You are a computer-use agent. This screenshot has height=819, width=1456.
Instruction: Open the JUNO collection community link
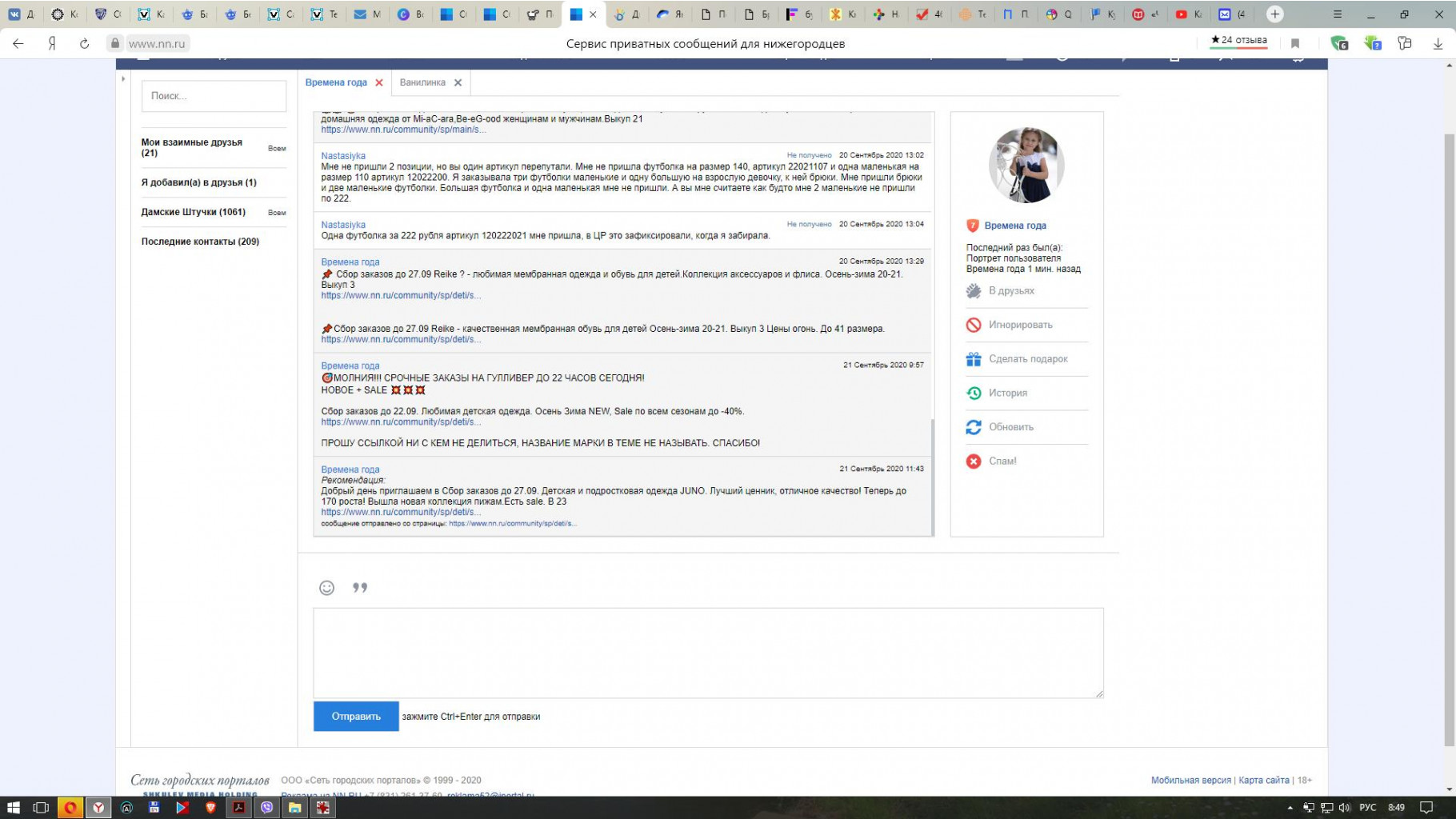pyautogui.click(x=401, y=513)
